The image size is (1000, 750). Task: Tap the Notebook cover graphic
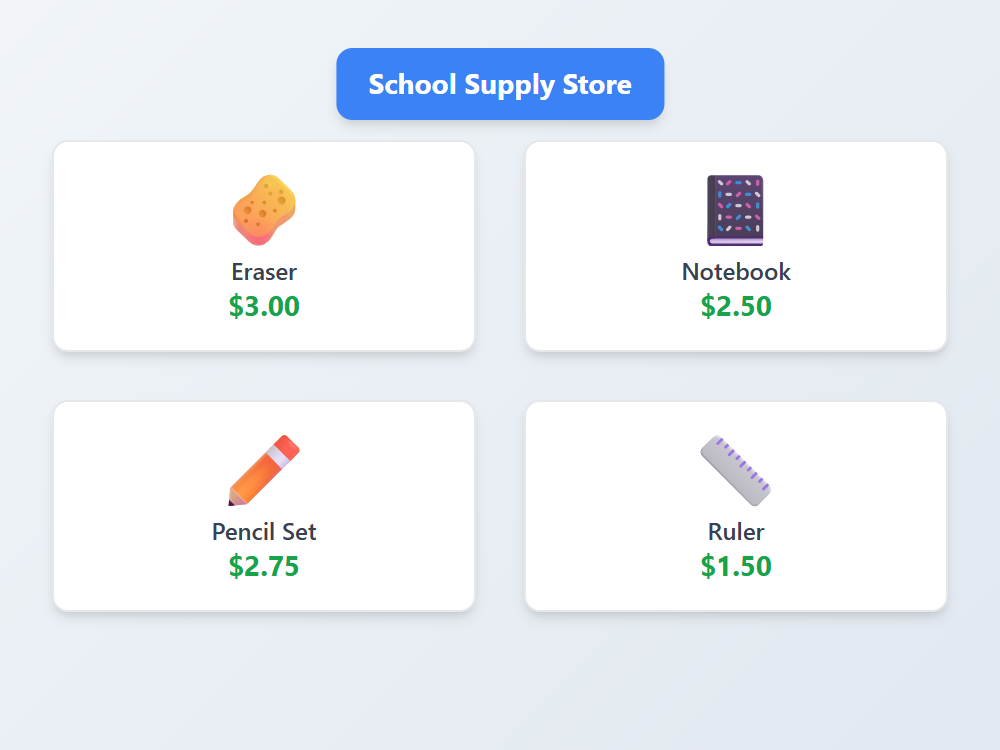(736, 208)
